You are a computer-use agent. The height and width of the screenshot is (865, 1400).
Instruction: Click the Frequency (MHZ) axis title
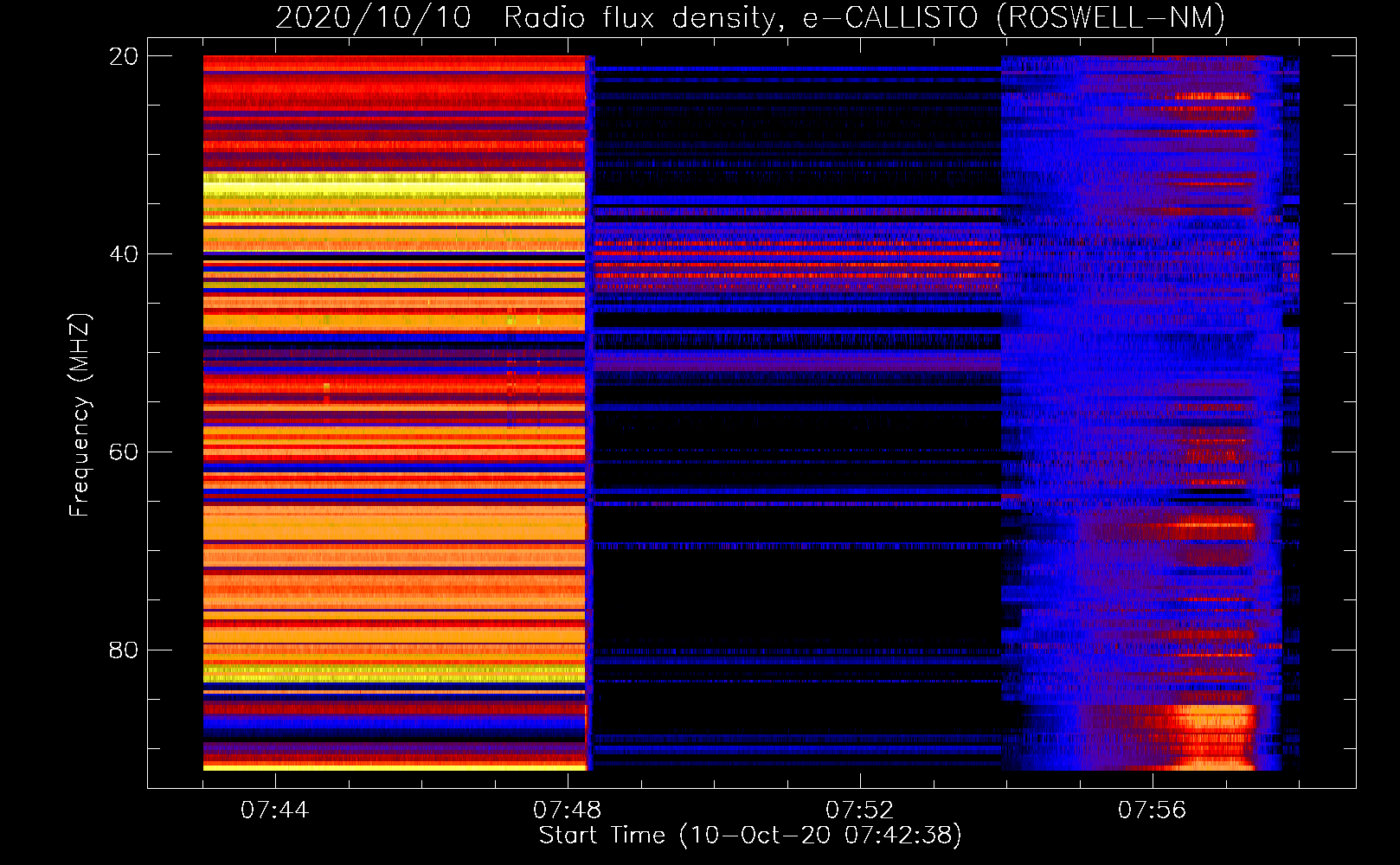pyautogui.click(x=80, y=414)
